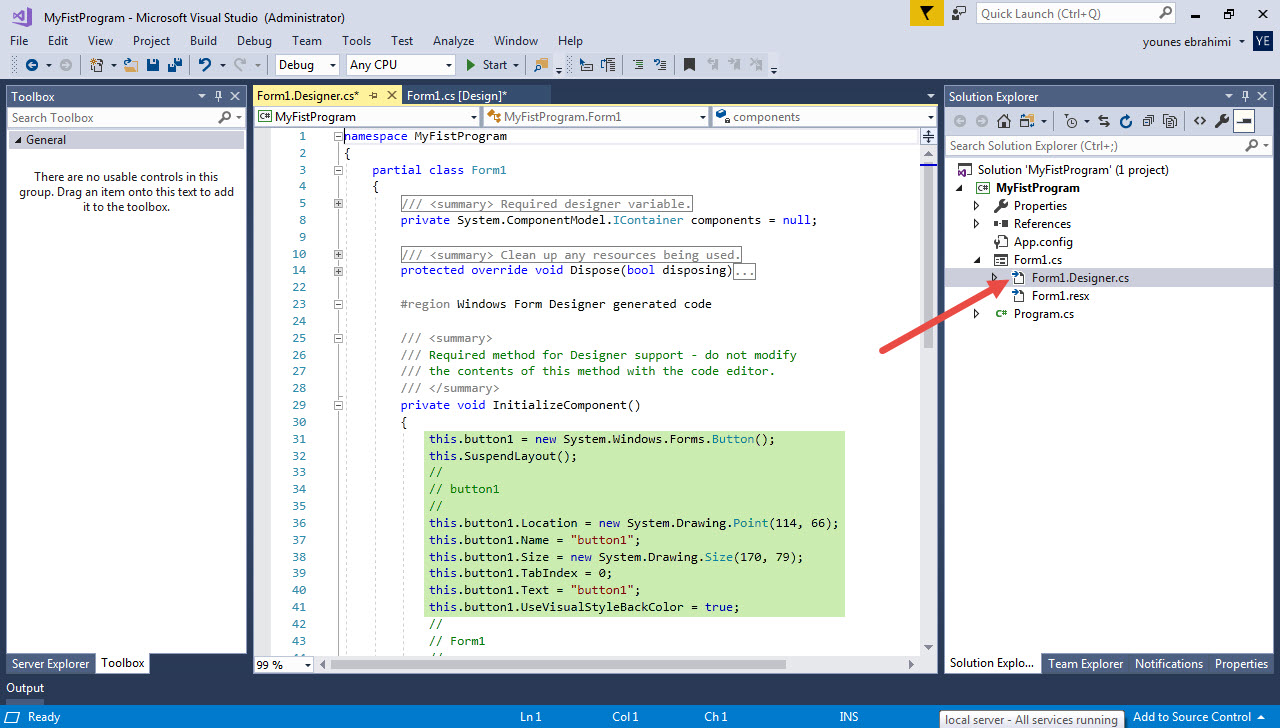1280x728 pixels.
Task: Collapse the Dispose method using its minus glyph
Action: (x=337, y=270)
